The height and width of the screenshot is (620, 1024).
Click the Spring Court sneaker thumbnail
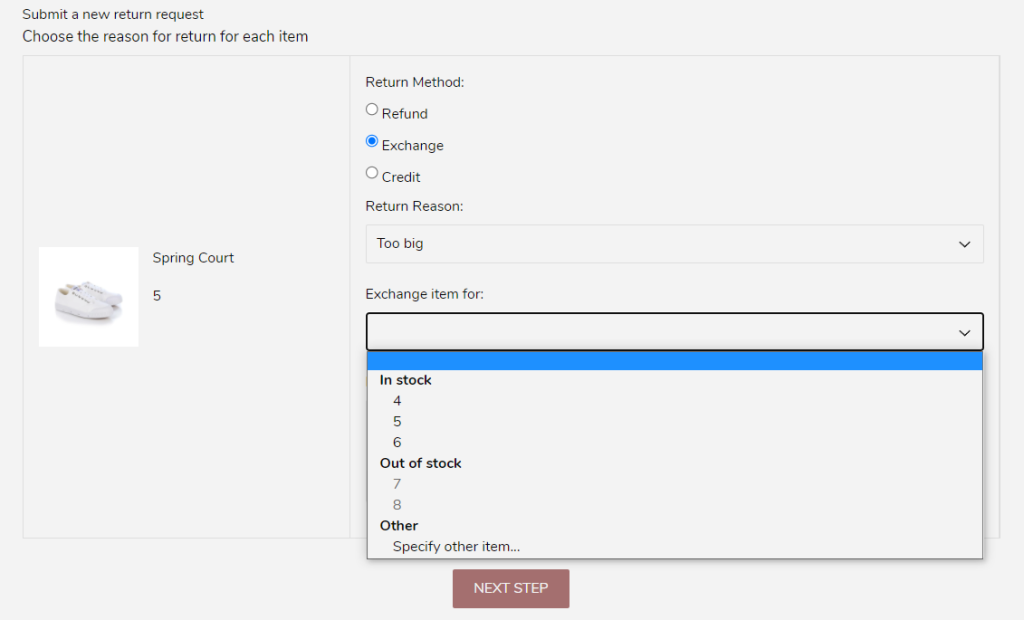coord(89,297)
